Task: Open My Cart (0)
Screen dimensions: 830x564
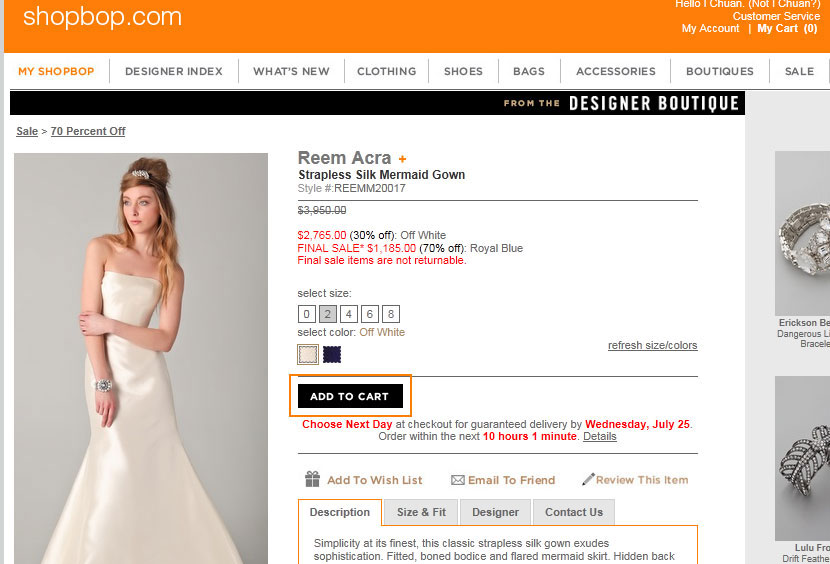Action: click(787, 29)
